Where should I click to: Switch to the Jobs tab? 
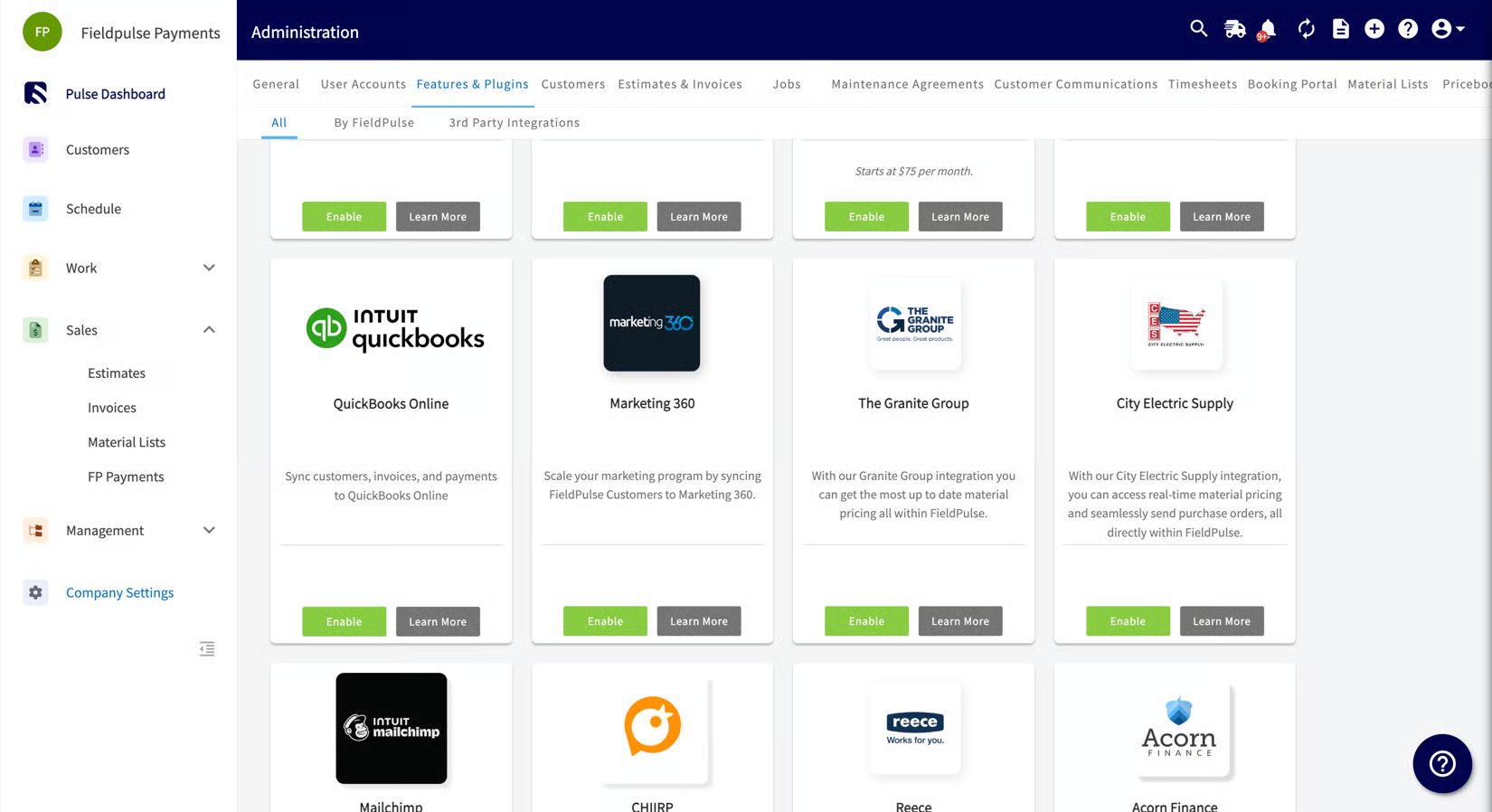point(787,84)
